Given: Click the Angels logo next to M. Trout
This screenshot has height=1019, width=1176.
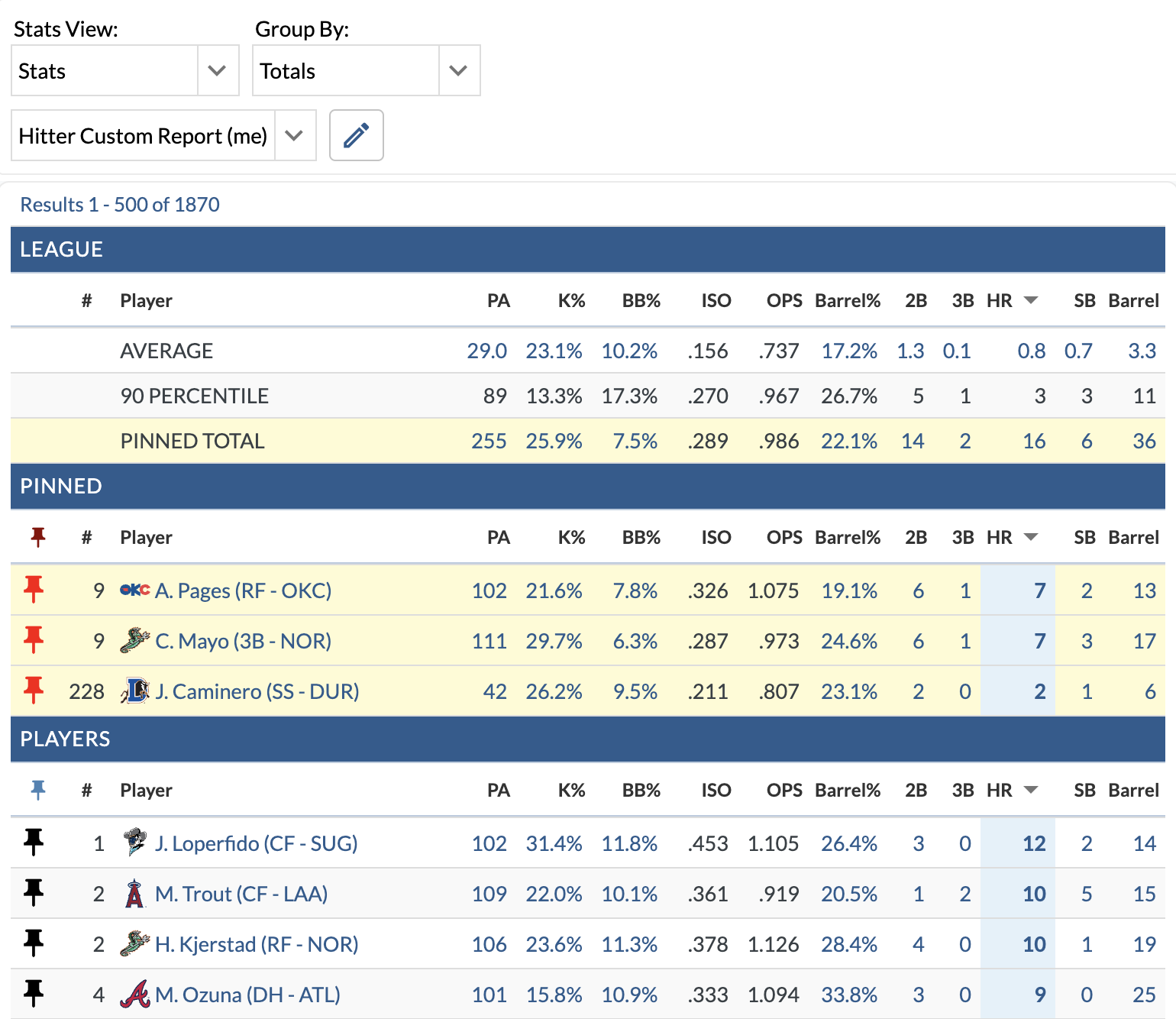Looking at the screenshot, I should pos(135,894).
